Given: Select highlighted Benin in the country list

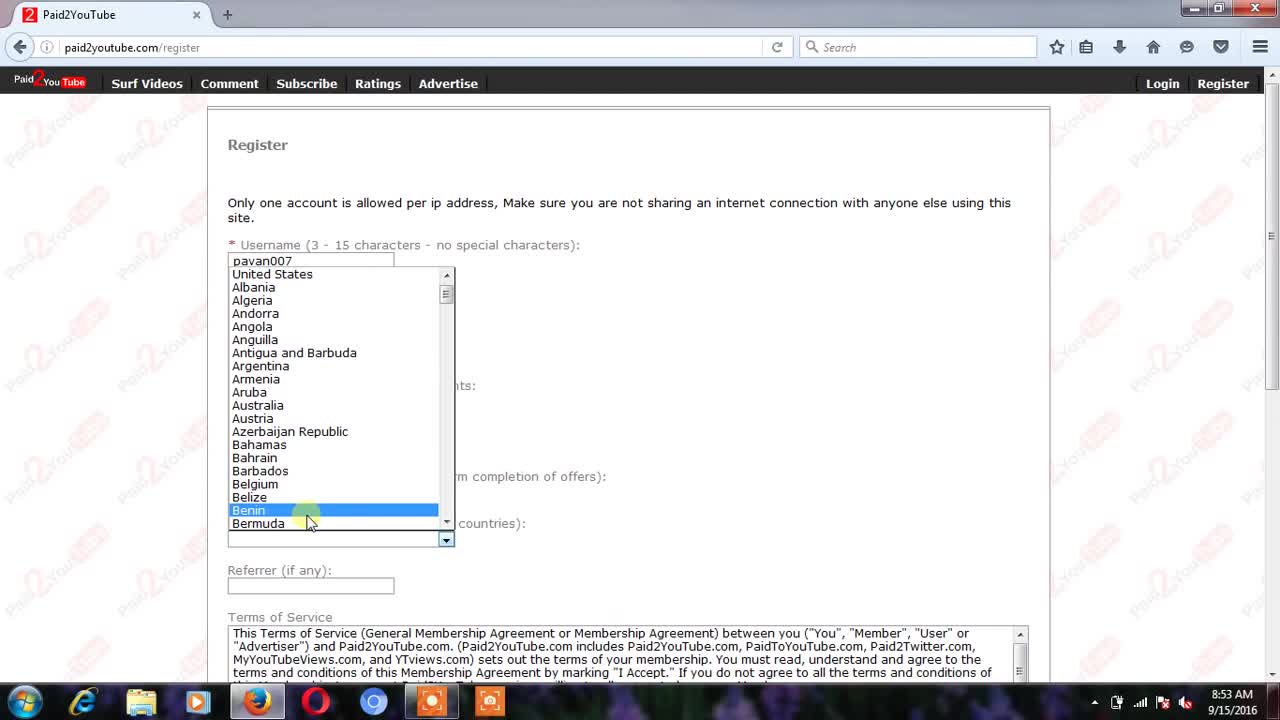Looking at the screenshot, I should pos(334,510).
